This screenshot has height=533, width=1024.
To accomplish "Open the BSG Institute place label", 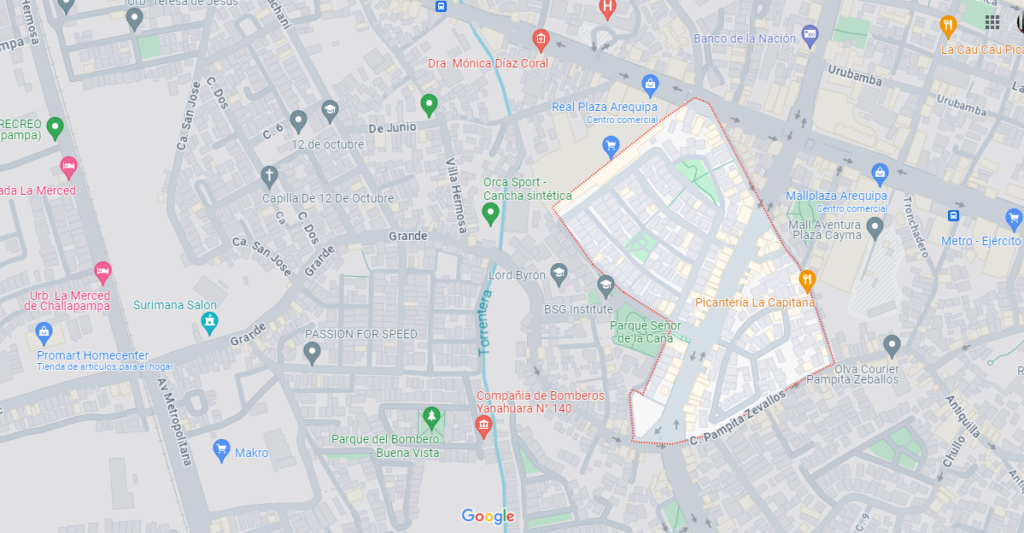I will pyautogui.click(x=579, y=309).
